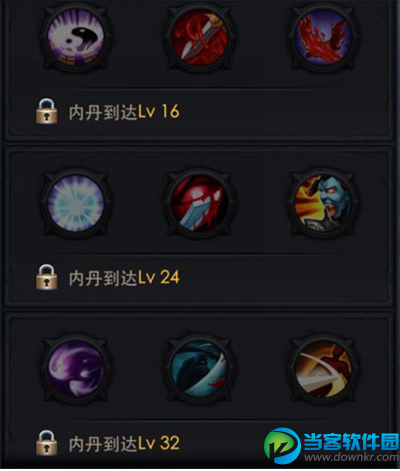
Task: Click the padlock beside 内丹到达Lv 16
Action: [47, 111]
